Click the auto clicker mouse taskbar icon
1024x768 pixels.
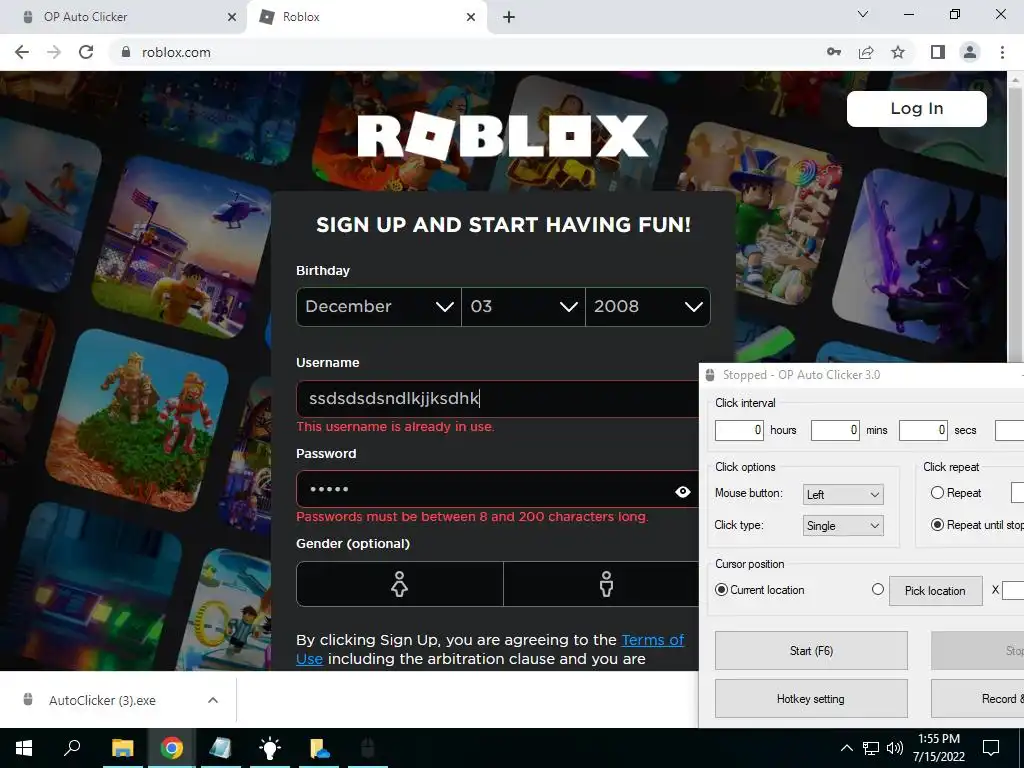368,748
